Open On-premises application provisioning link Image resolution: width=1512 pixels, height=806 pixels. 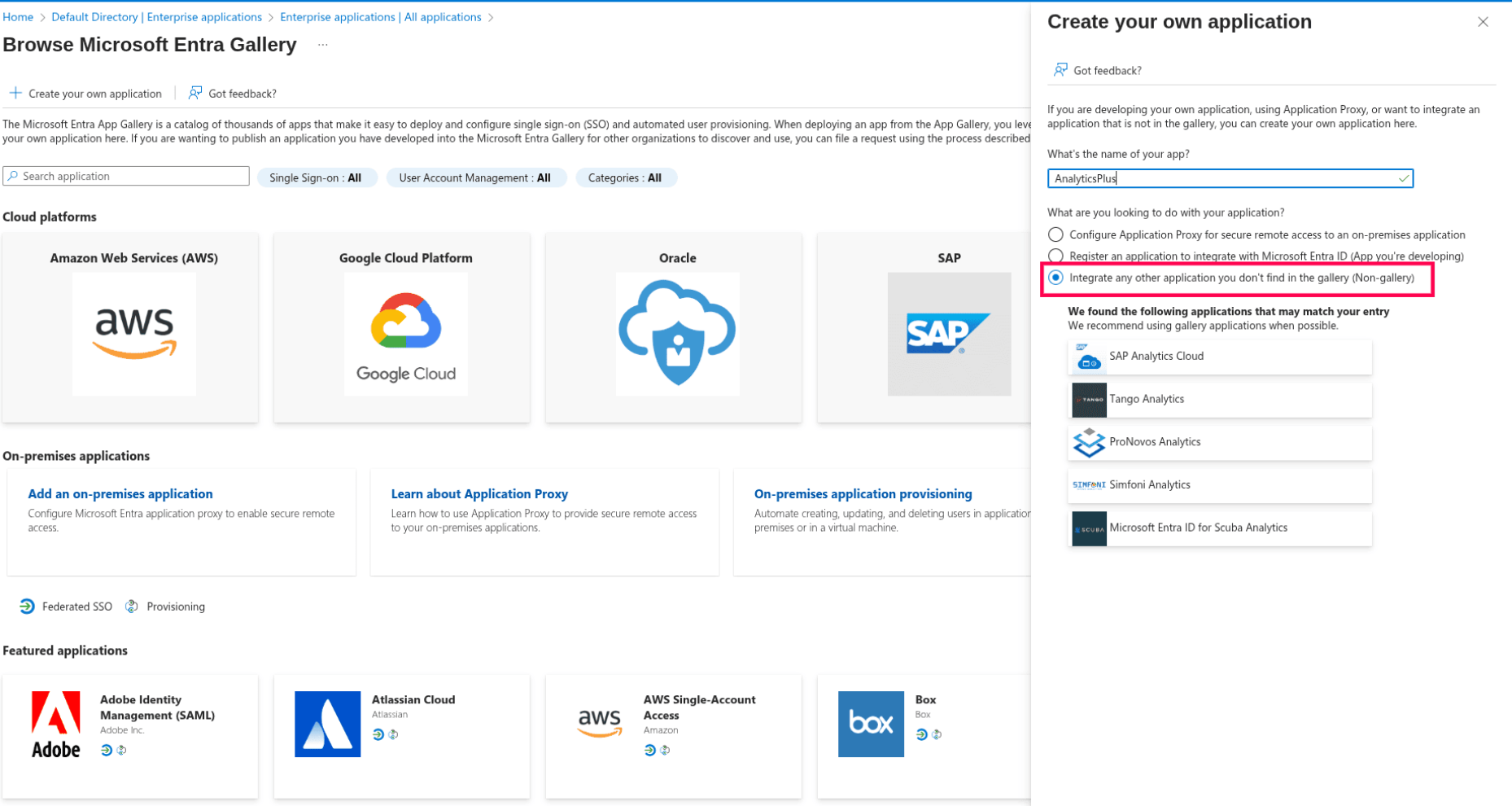(863, 493)
